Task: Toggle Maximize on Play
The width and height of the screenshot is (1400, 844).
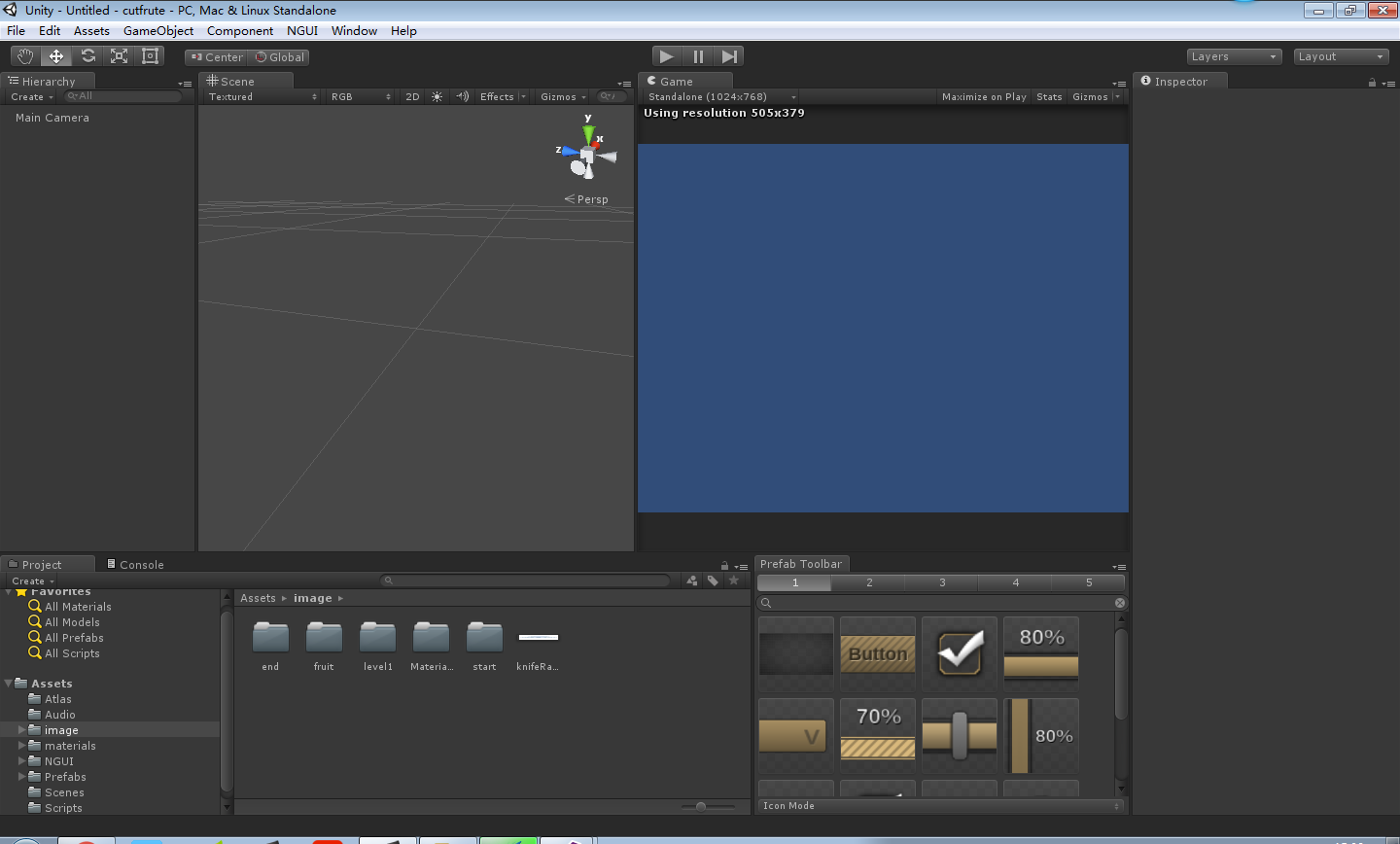Action: (984, 96)
